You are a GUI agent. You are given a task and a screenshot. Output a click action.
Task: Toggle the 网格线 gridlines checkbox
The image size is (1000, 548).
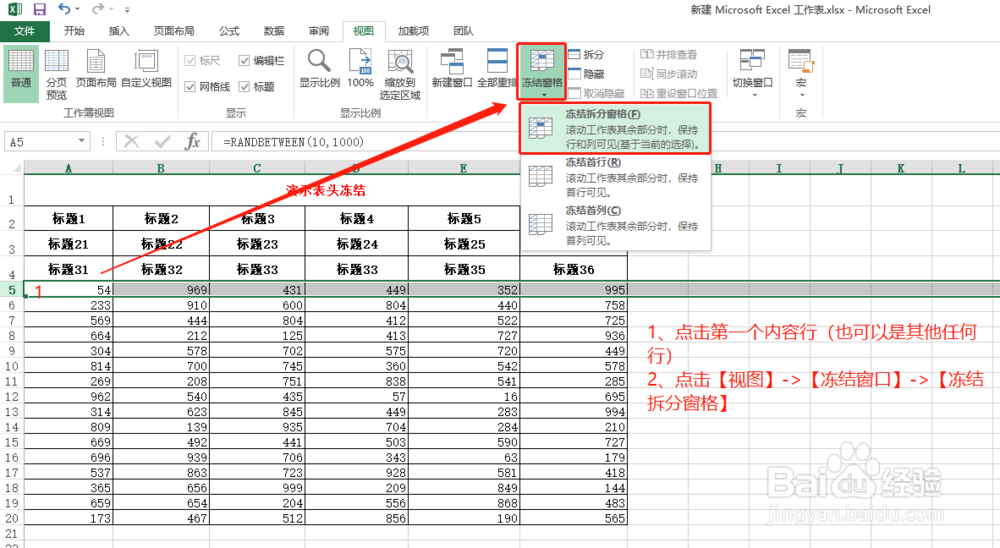point(189,86)
